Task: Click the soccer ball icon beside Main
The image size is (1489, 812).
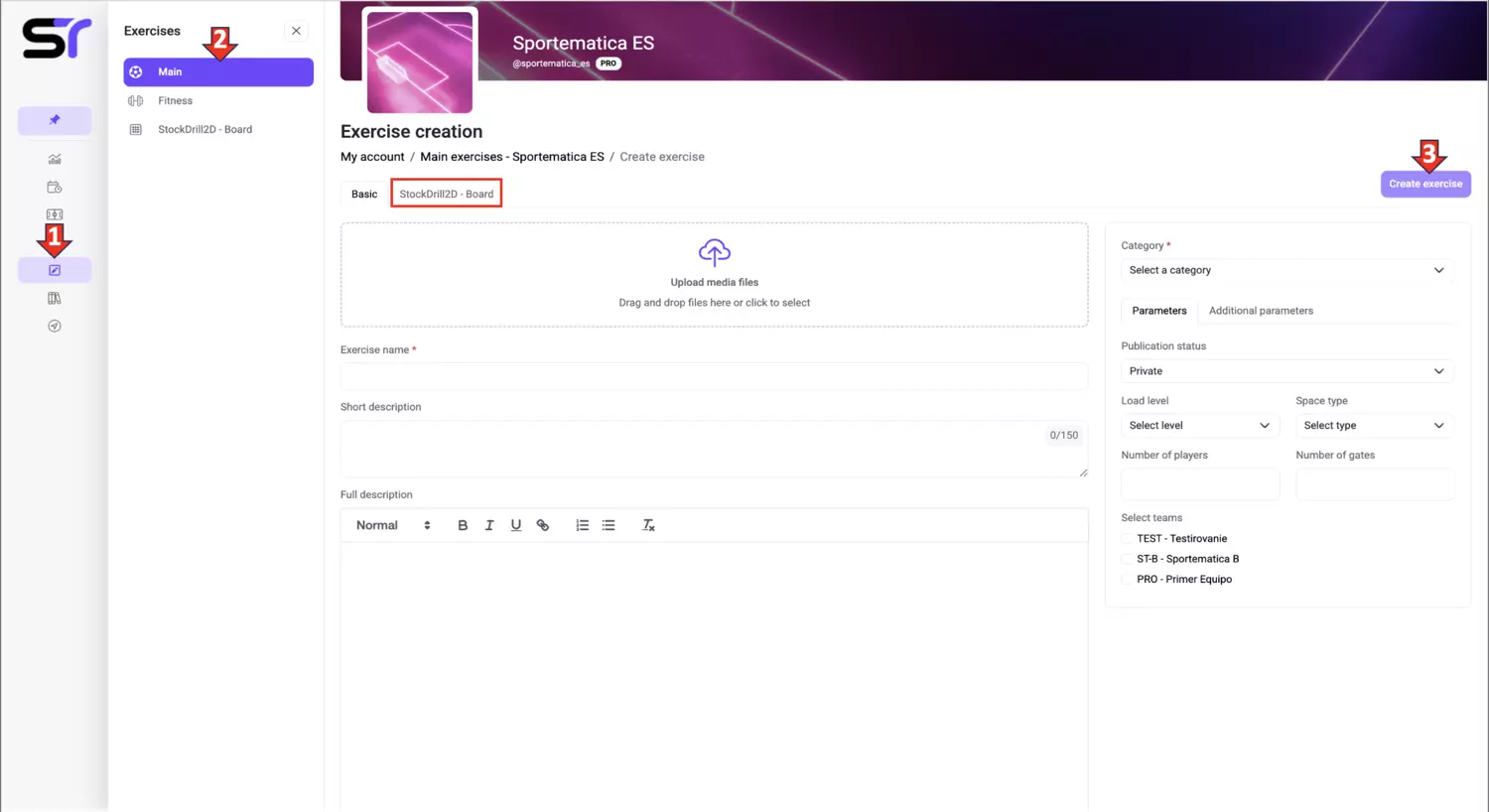Action: (136, 71)
